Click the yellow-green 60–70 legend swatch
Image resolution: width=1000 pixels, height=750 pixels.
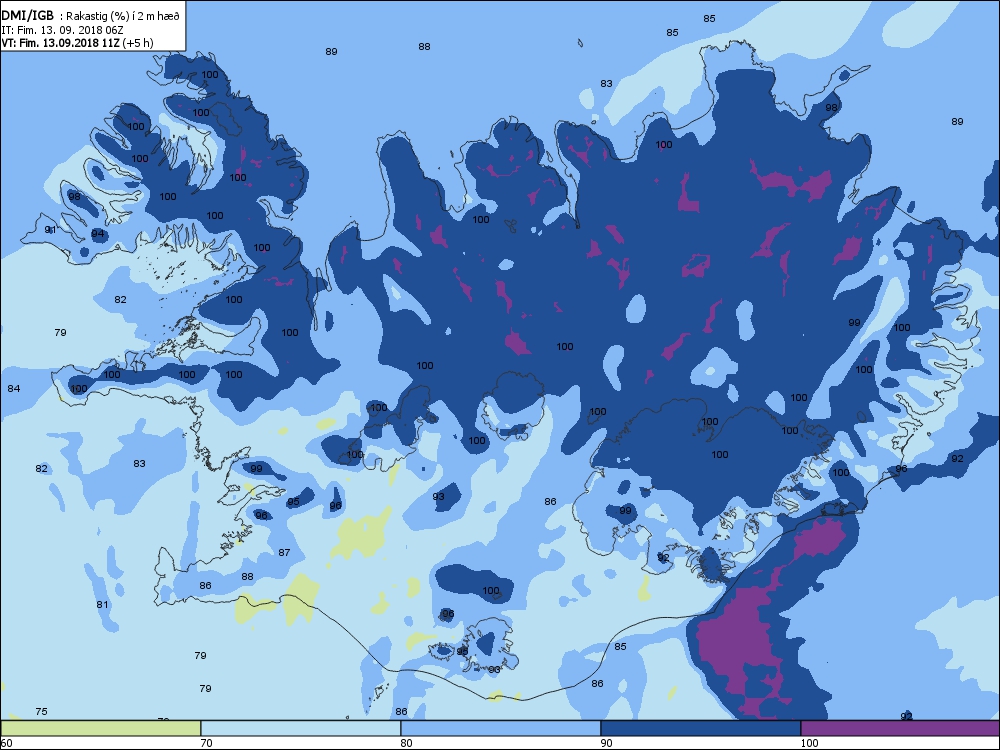pyautogui.click(x=101, y=728)
